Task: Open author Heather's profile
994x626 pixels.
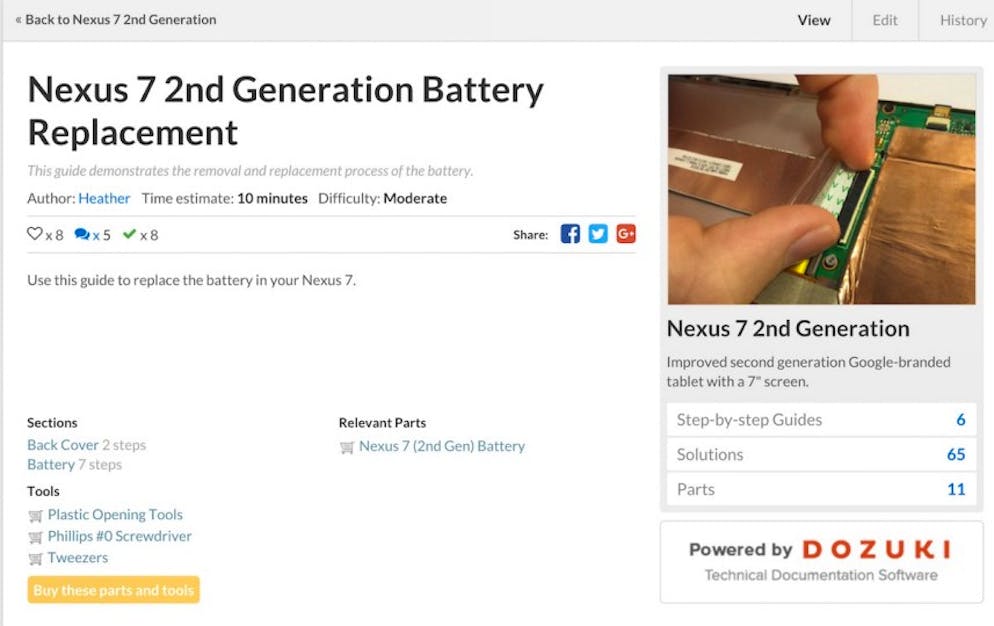Action: (x=104, y=199)
